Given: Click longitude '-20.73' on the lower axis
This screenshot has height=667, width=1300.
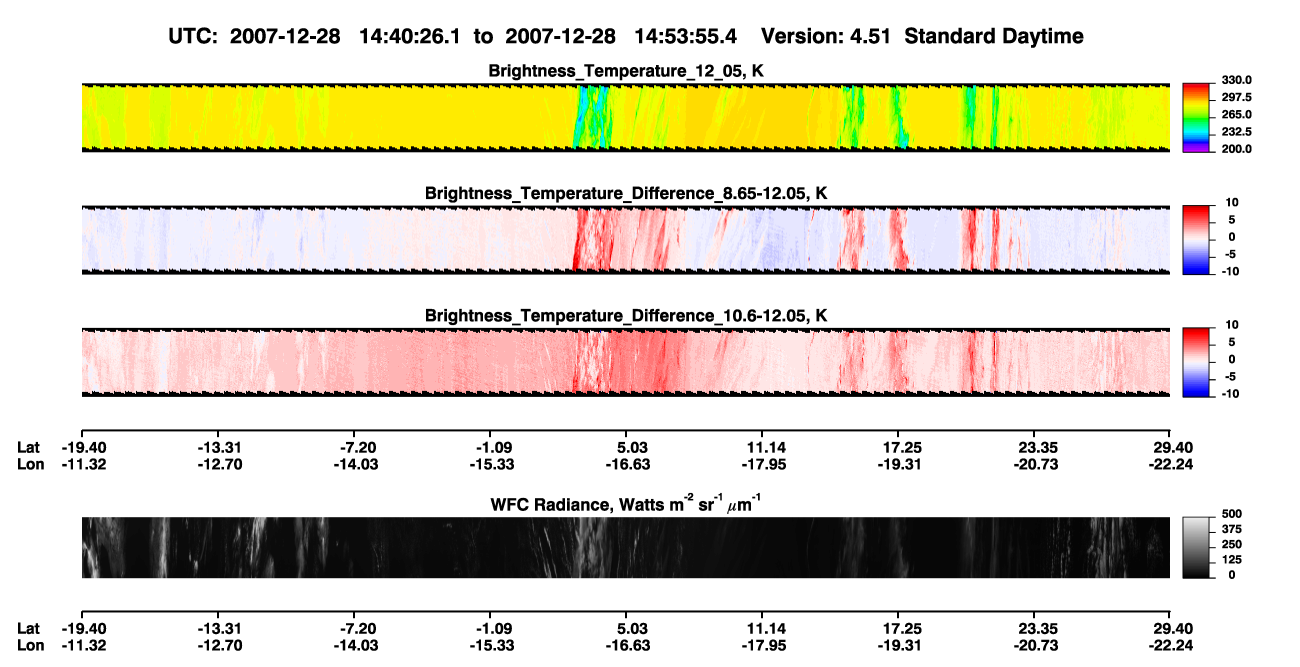Looking at the screenshot, I should point(1035,645).
